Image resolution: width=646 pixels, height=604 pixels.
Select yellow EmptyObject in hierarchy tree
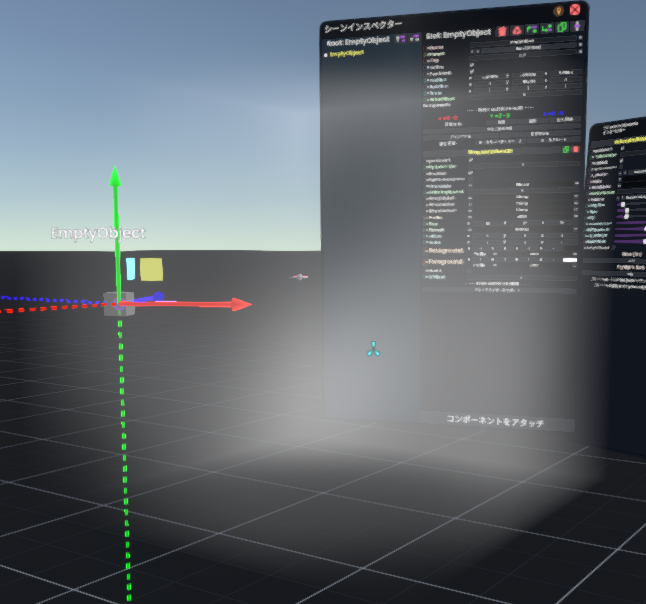click(347, 53)
